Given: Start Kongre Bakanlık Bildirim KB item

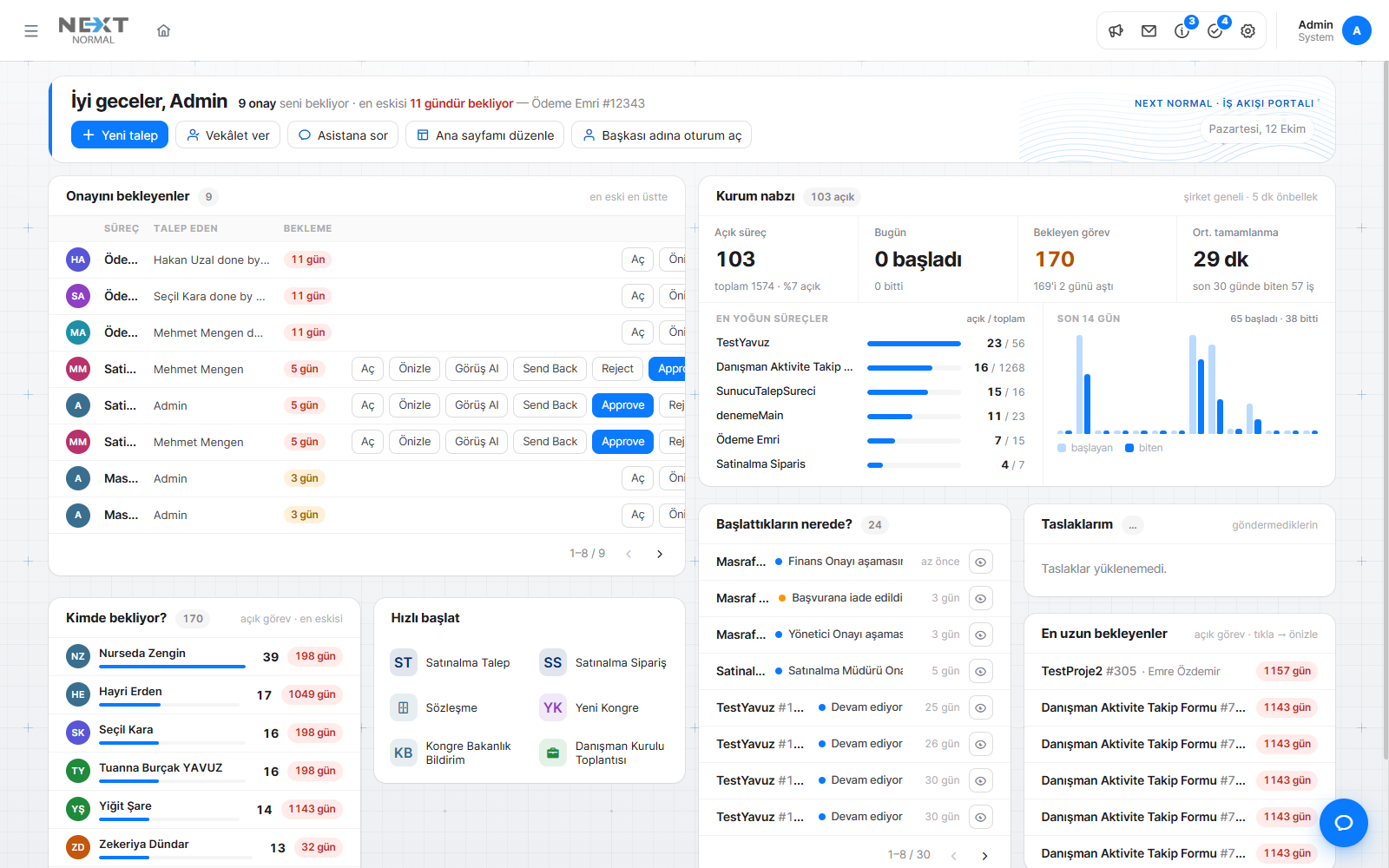Looking at the screenshot, I should tap(451, 753).
